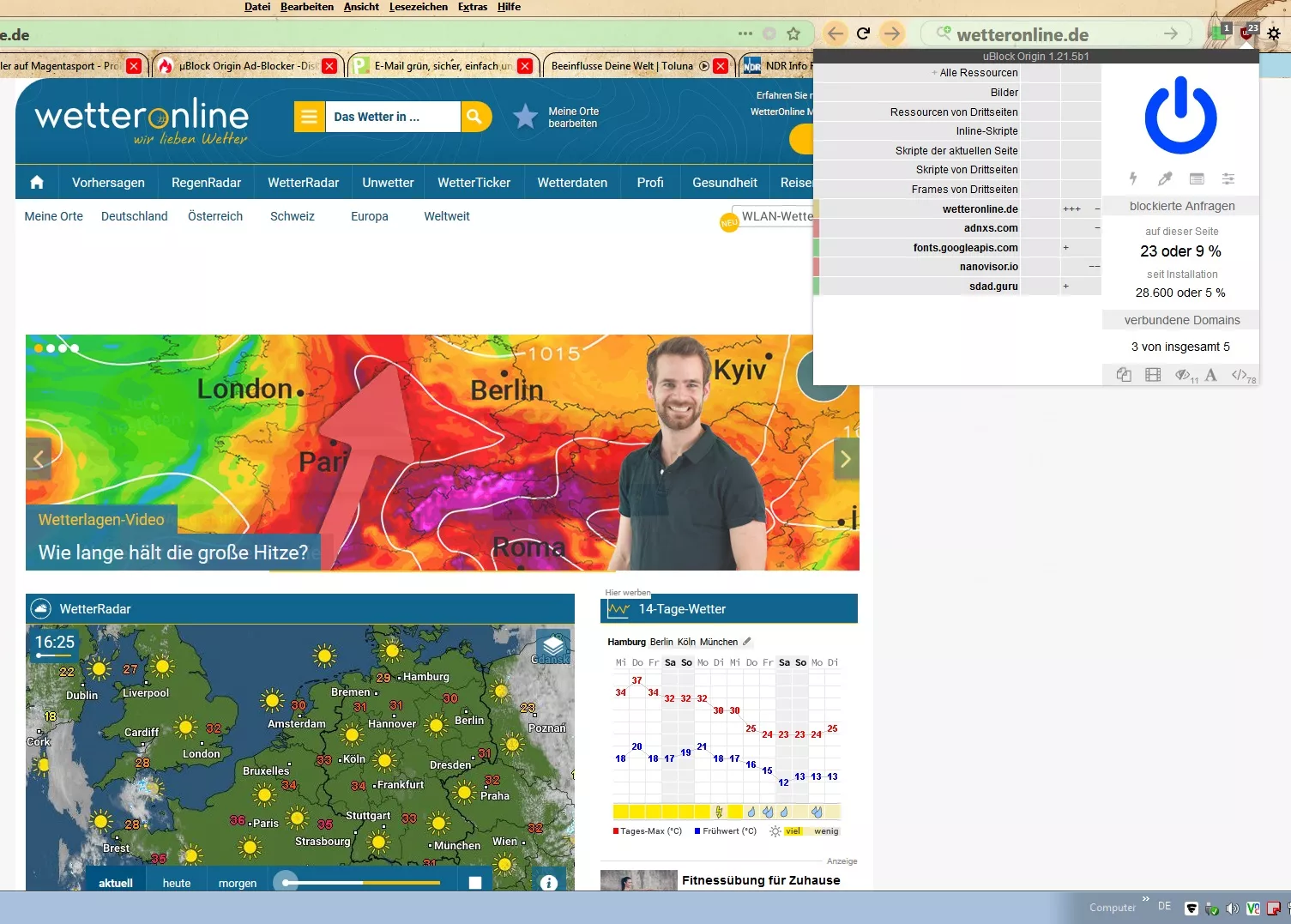Viewport: 1291px width, 924px height.
Task: Open uBlock element picker eyedropper
Action: click(1165, 178)
